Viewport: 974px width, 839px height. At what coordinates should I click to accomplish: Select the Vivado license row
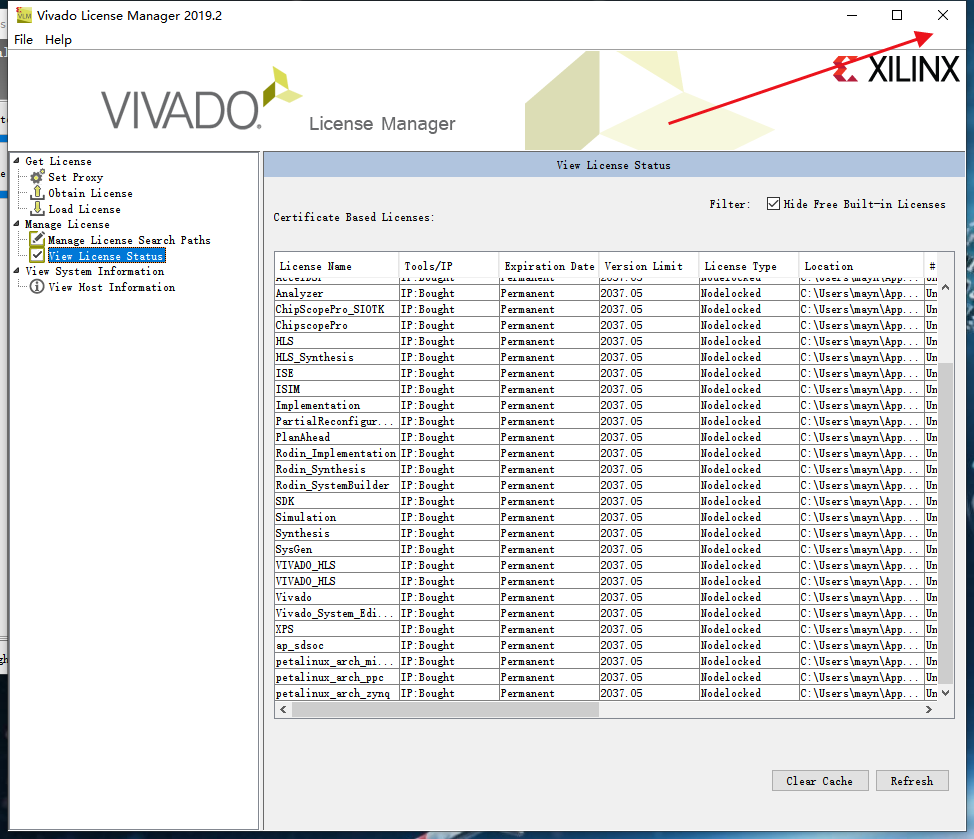point(606,597)
